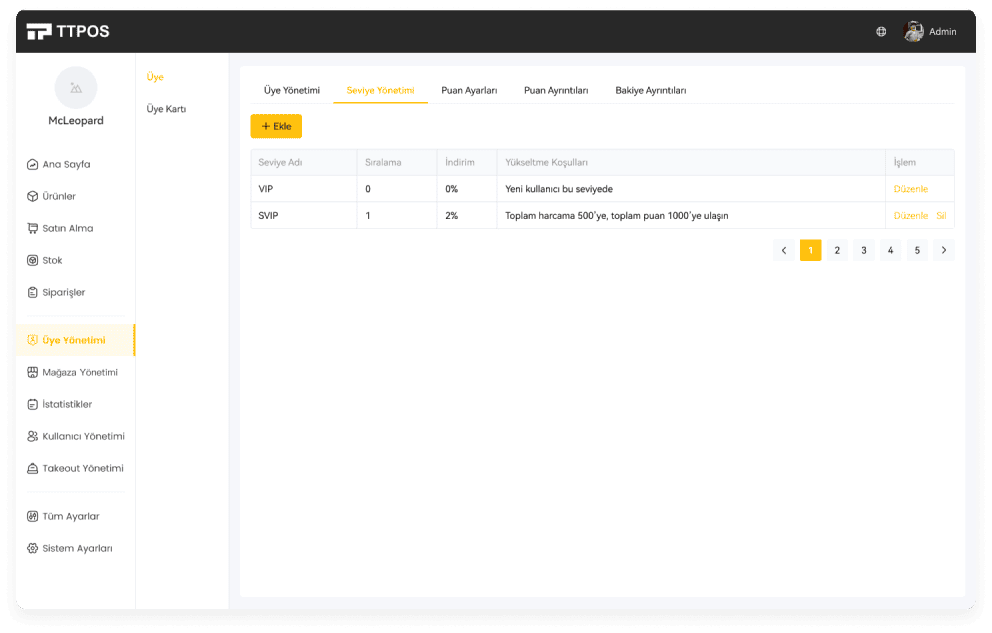Go to previous page arrow

pos(784,250)
